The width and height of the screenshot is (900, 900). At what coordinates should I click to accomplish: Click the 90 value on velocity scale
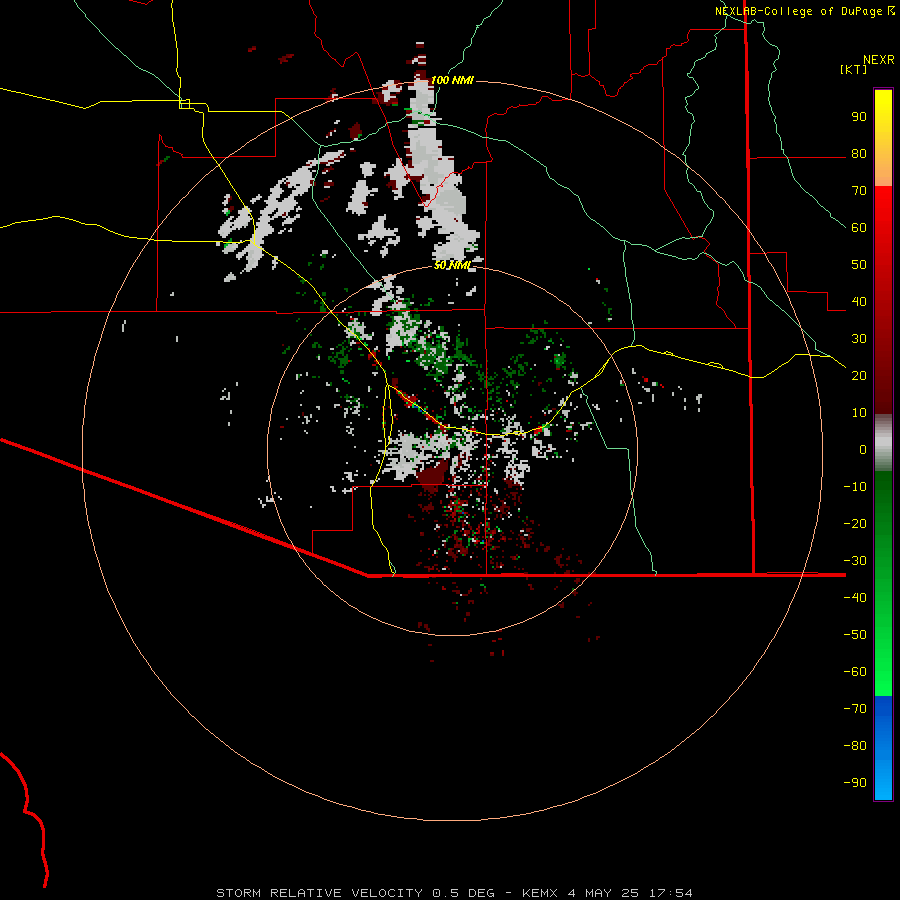click(x=859, y=117)
